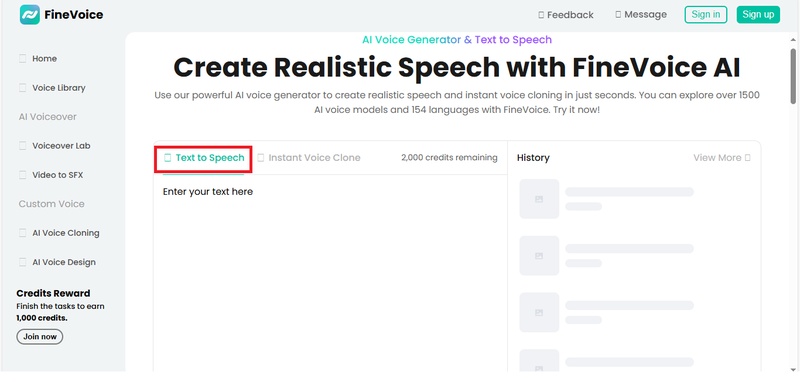Click View More in History panel

[721, 158]
